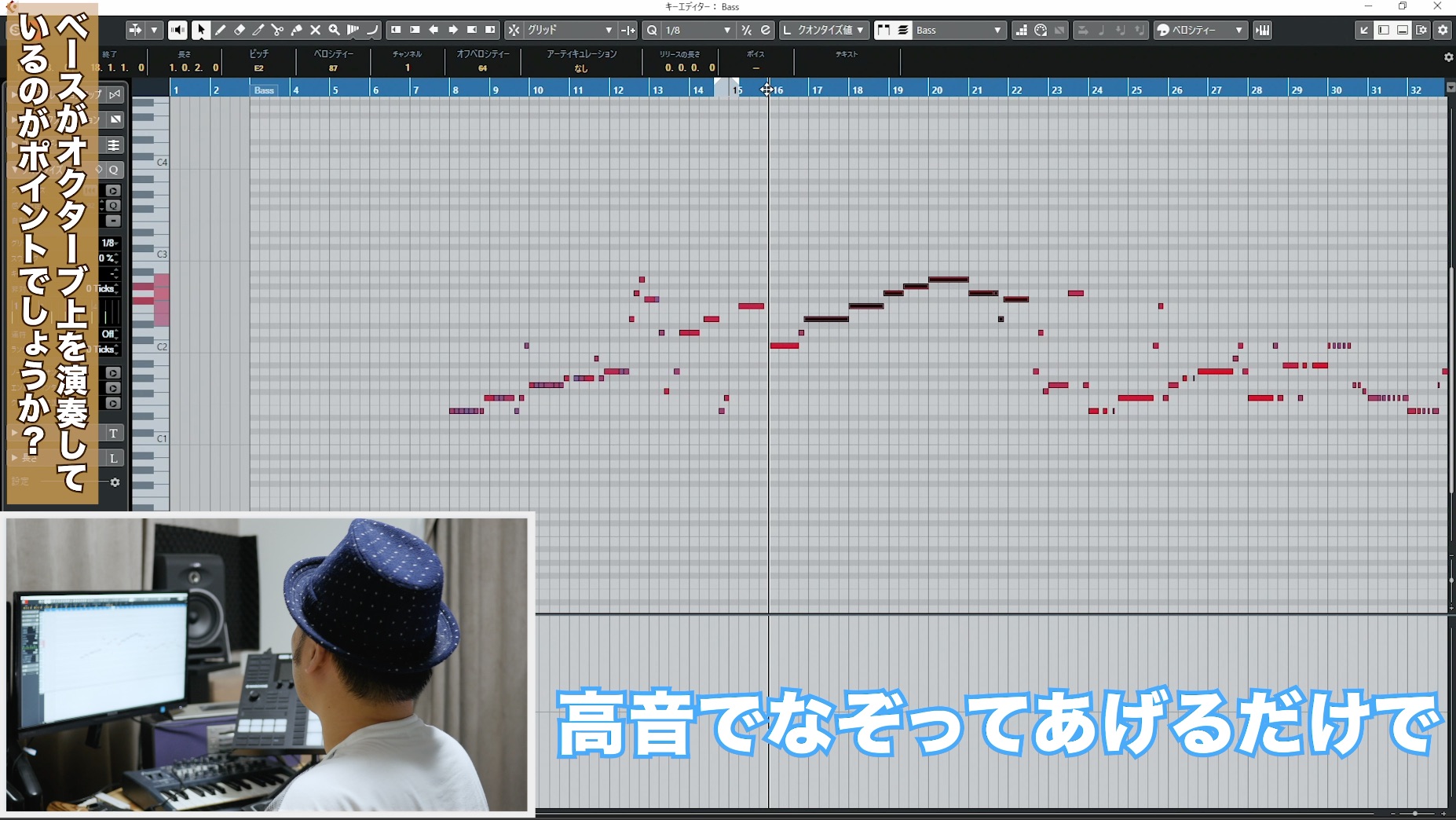Click Auto Select Controllers dial icon
1456x820 pixels.
pyautogui.click(x=1041, y=30)
